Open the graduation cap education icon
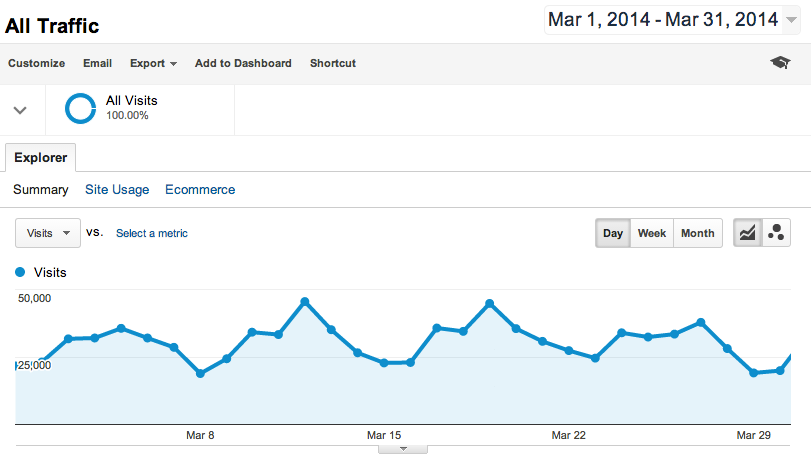Image resolution: width=811 pixels, height=470 pixels. [780, 63]
